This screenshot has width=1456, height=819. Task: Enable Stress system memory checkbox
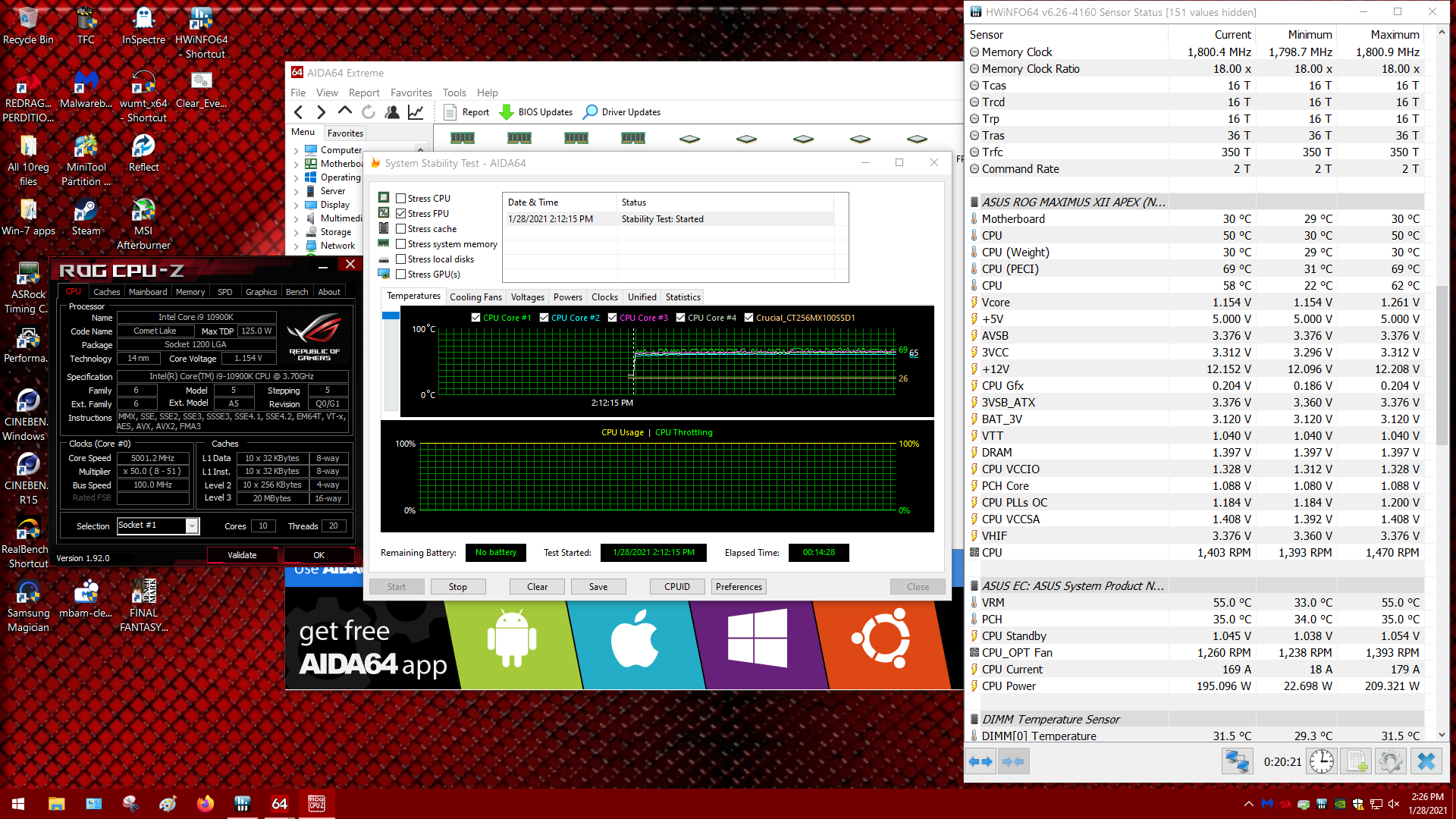point(401,244)
